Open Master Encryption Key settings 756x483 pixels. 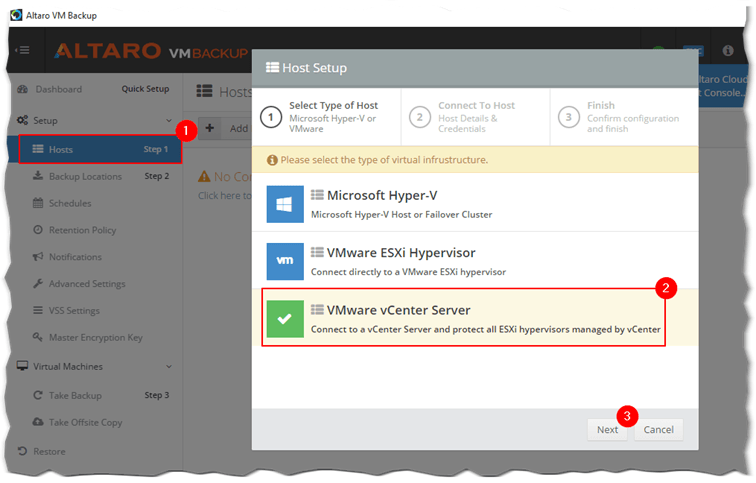pyautogui.click(x=95, y=338)
